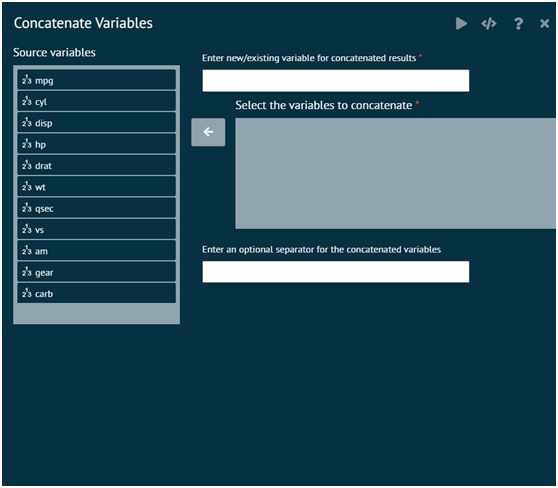Click the arrow button to move variables

click(208, 132)
